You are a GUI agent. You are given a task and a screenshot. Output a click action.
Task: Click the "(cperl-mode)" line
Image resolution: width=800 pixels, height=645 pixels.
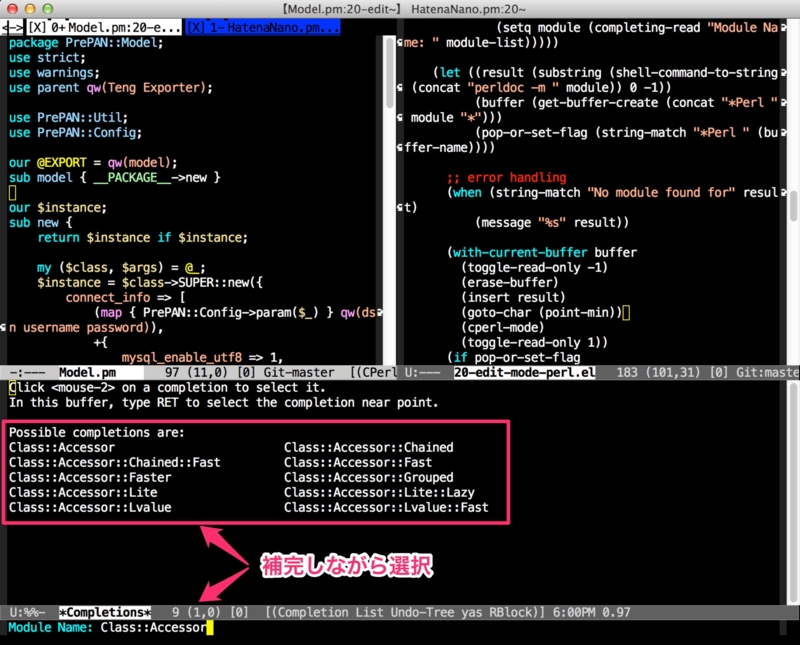point(503,328)
